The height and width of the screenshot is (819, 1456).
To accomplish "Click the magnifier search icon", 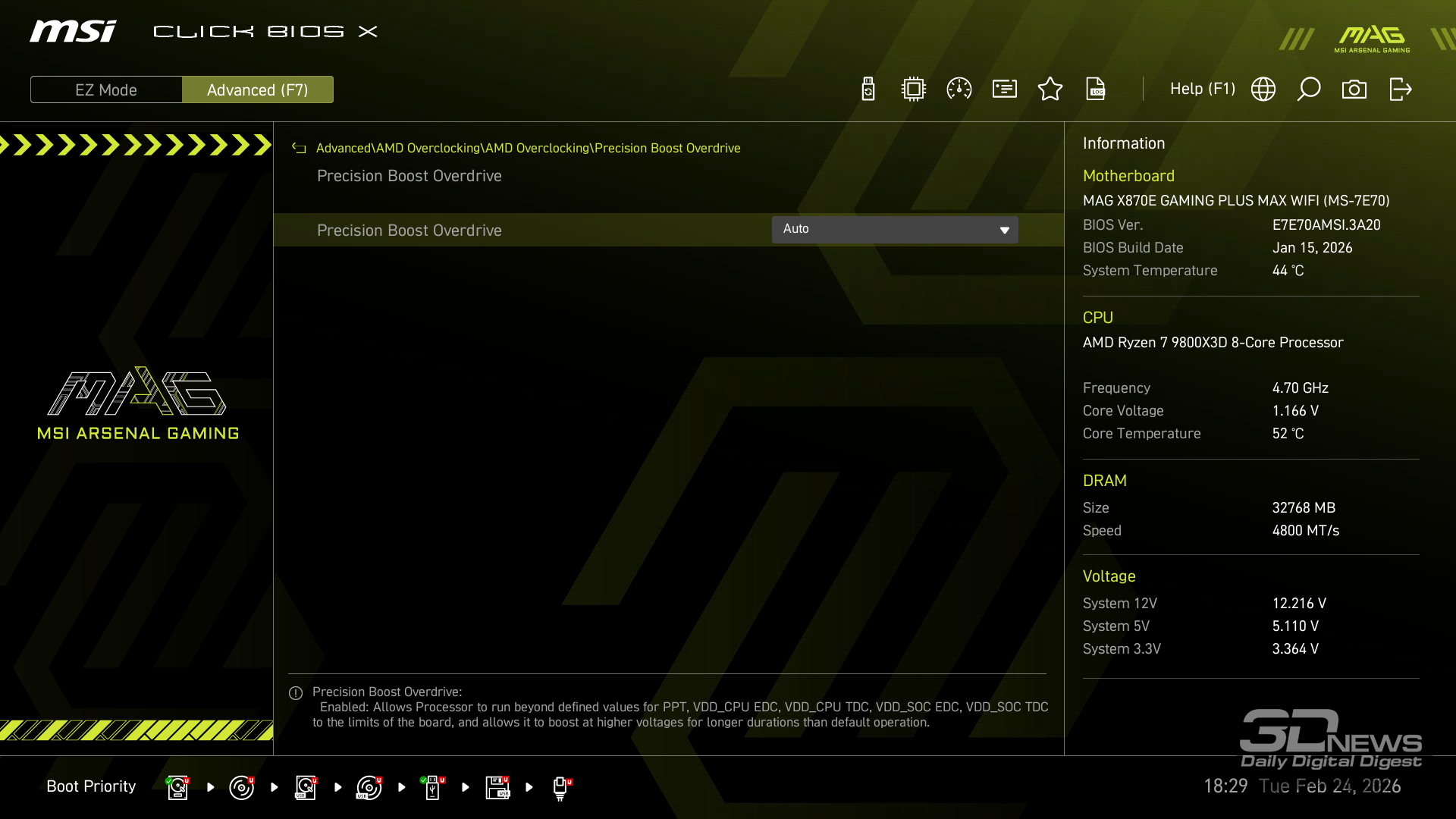I will tap(1309, 89).
